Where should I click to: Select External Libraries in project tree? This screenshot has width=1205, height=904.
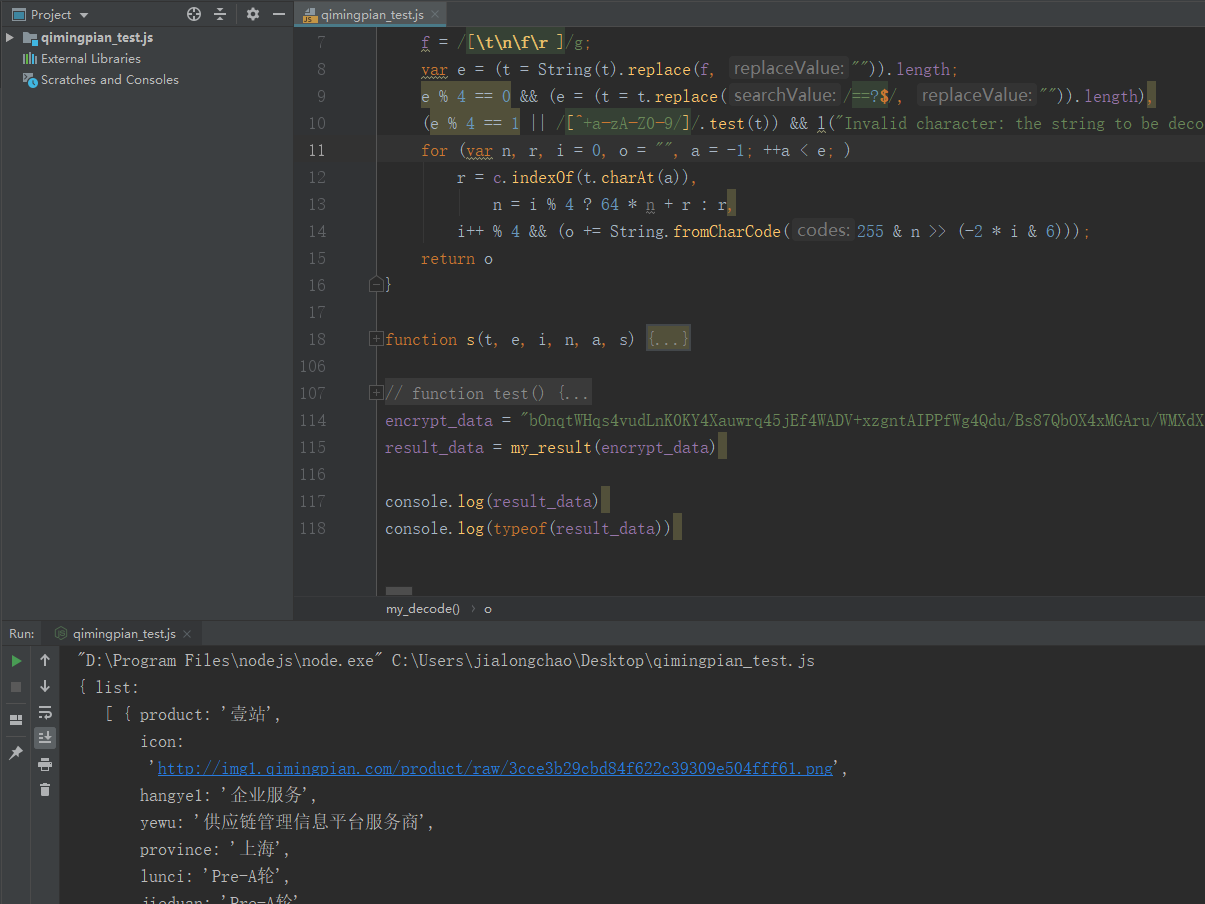tap(90, 59)
